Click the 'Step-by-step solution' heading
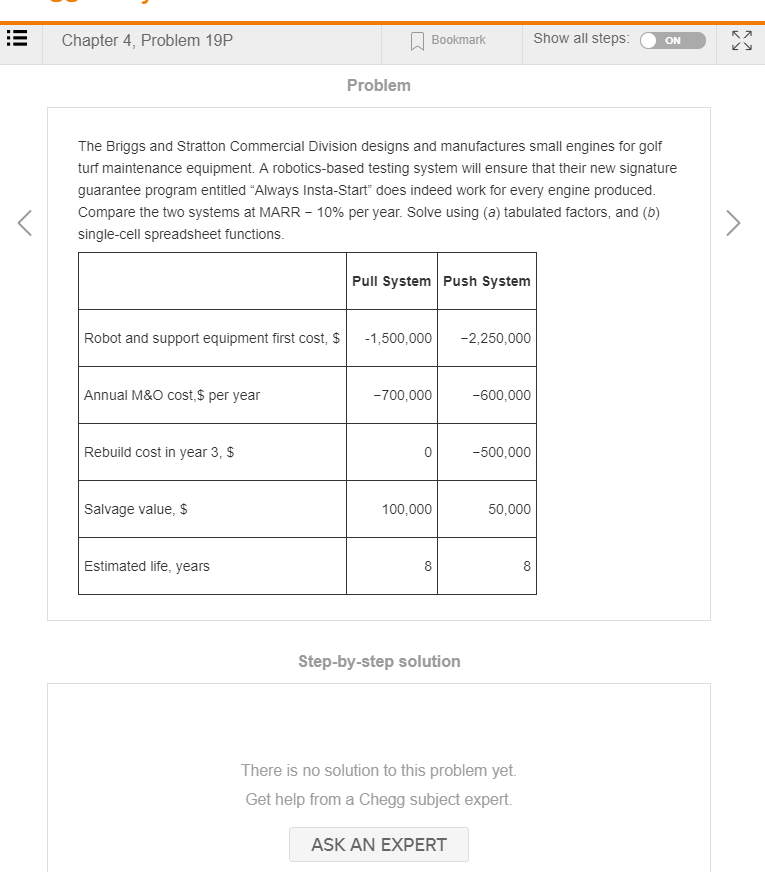The image size is (765, 872). pos(378,661)
